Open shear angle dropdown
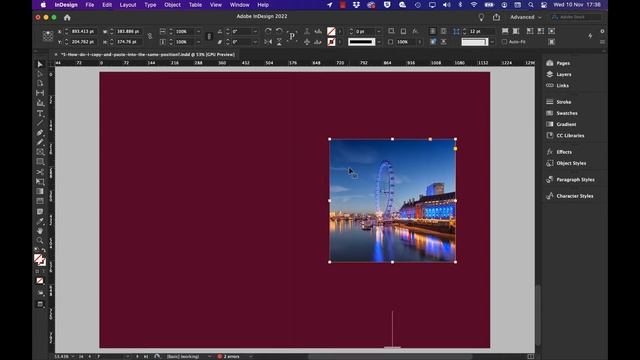The height and width of the screenshot is (360, 640). pos(255,42)
